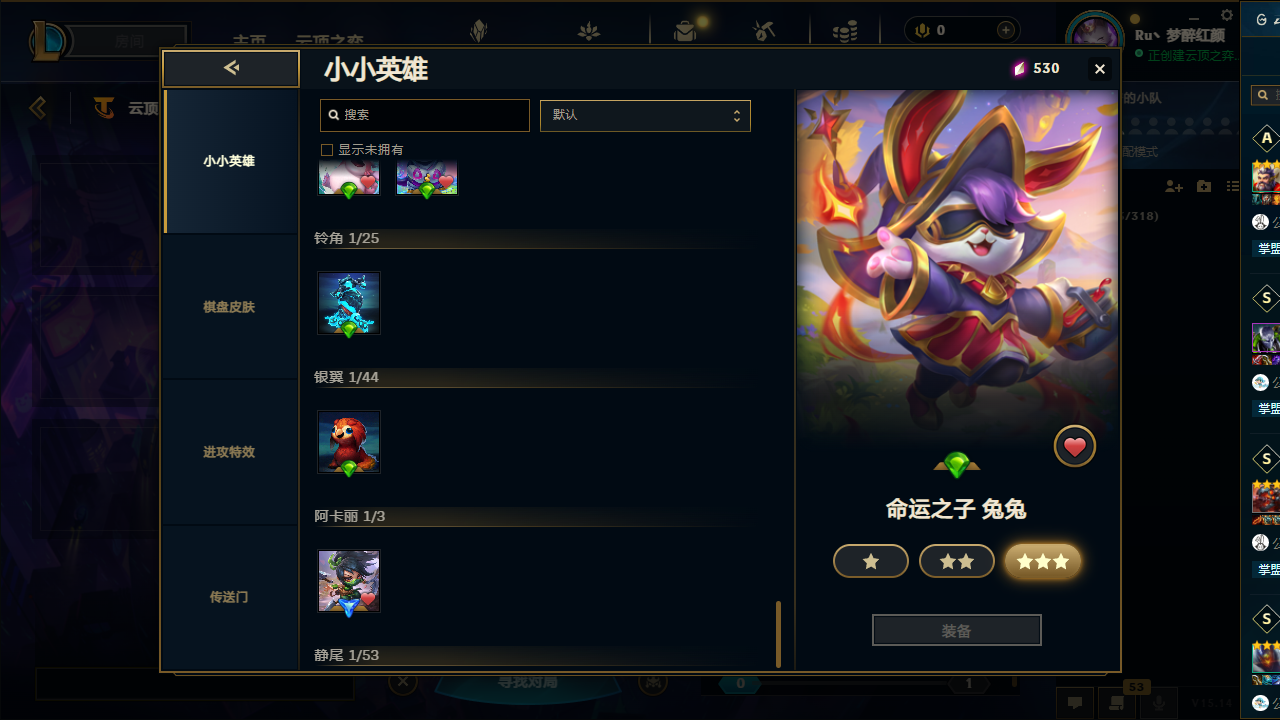Enable the 显示未拥有 checkbox
This screenshot has height=720, width=1280.
tap(326, 150)
